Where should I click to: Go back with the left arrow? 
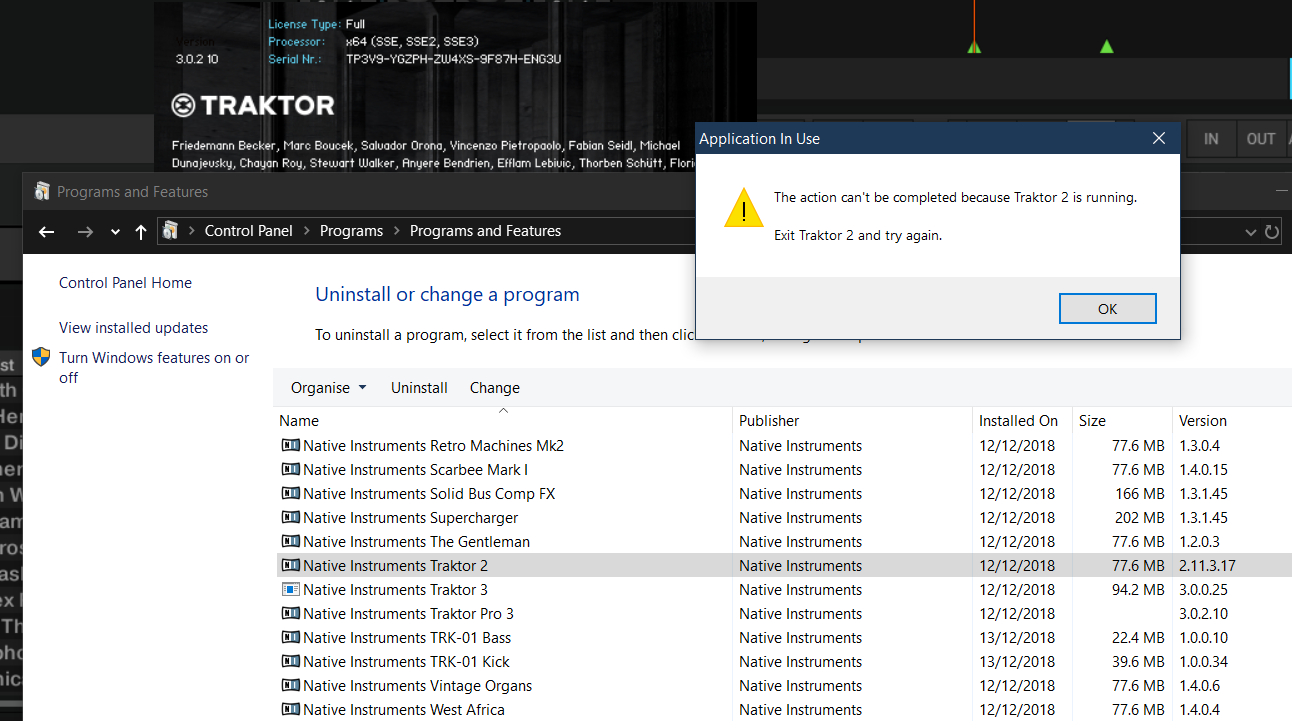(46, 232)
